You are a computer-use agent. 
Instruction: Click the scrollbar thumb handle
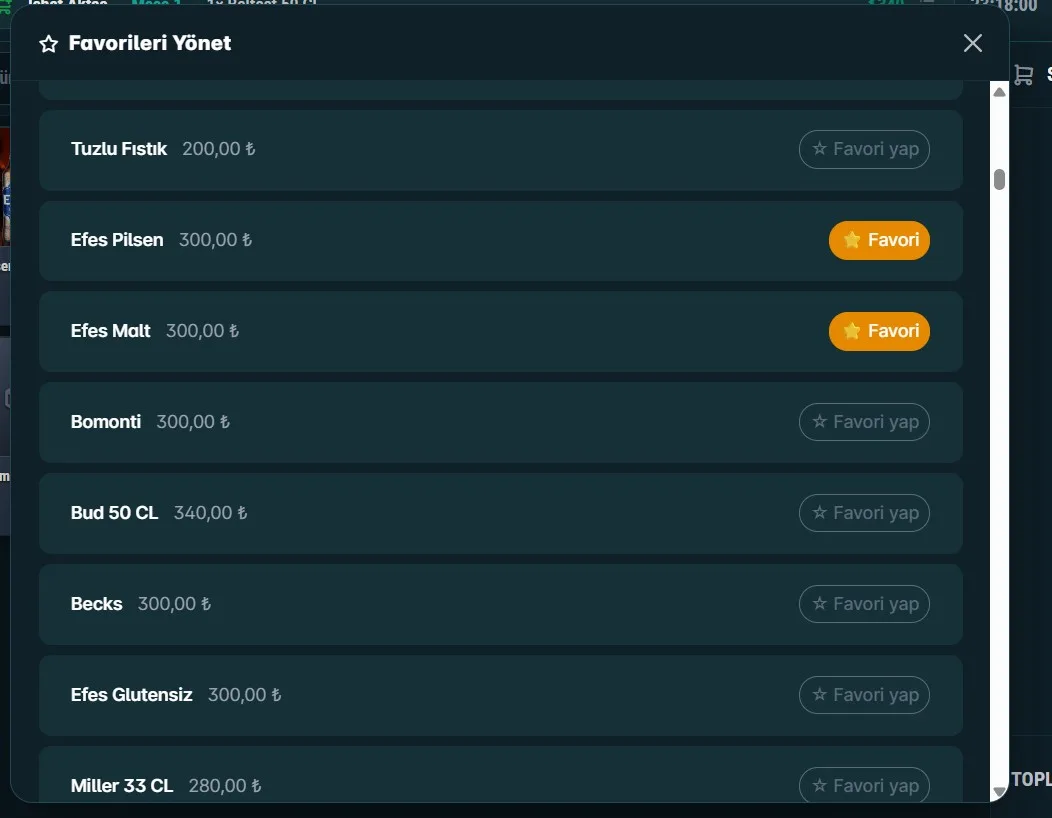999,180
